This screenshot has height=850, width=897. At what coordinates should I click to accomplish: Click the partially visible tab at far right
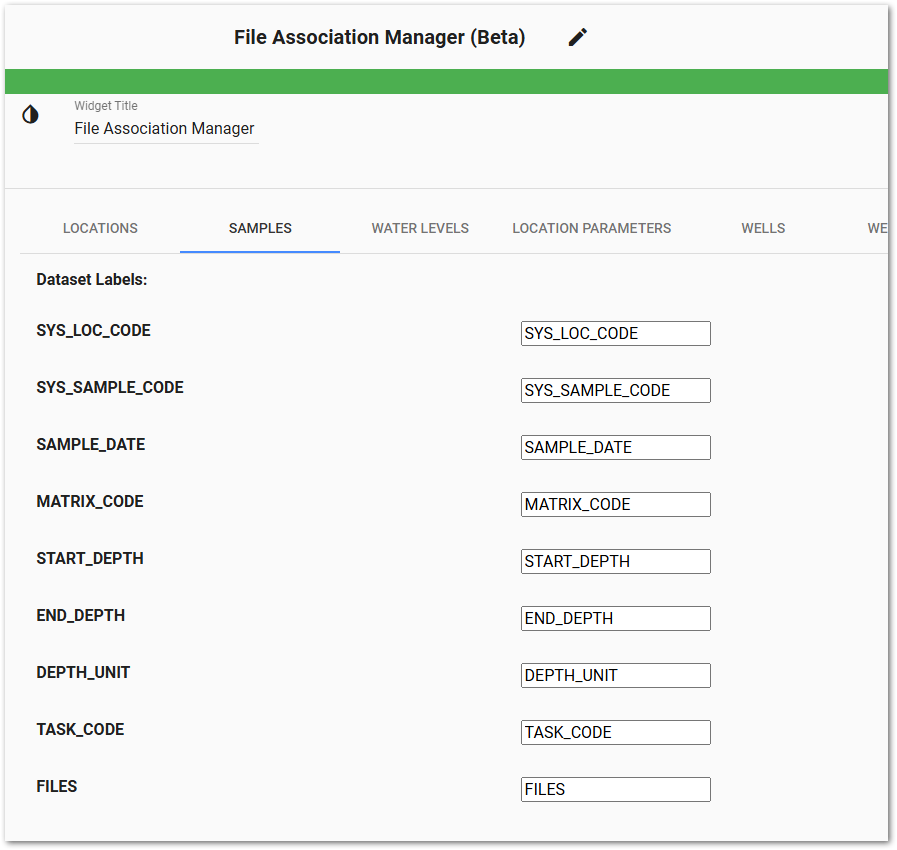click(x=879, y=228)
